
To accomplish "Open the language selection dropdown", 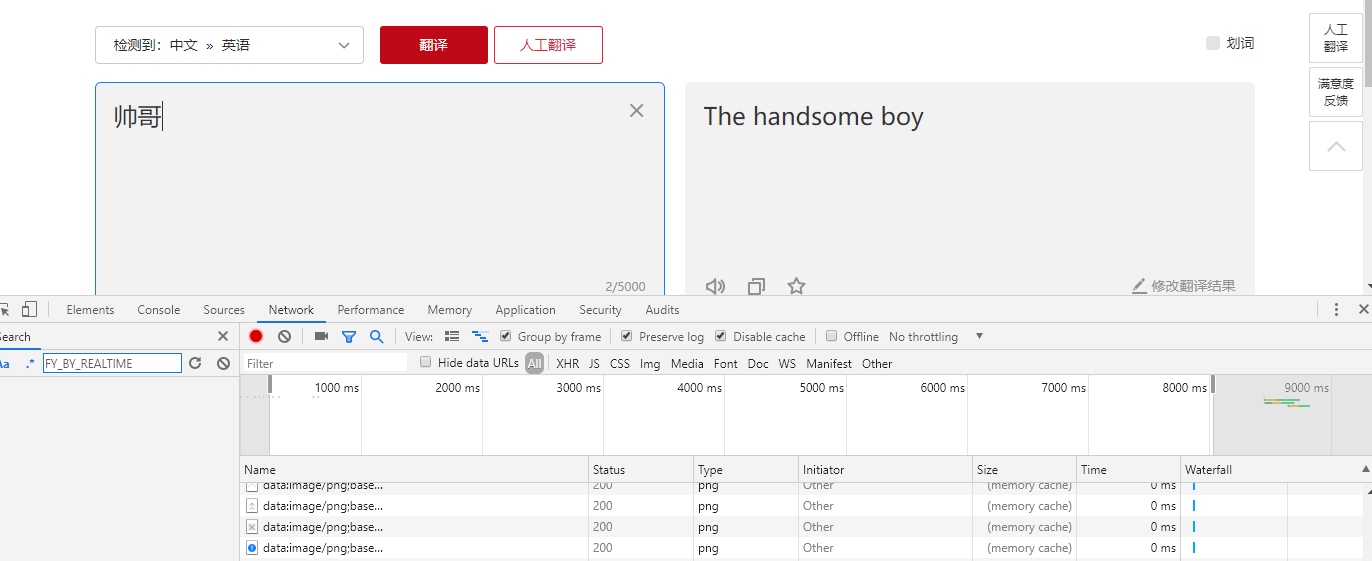I will (229, 45).
